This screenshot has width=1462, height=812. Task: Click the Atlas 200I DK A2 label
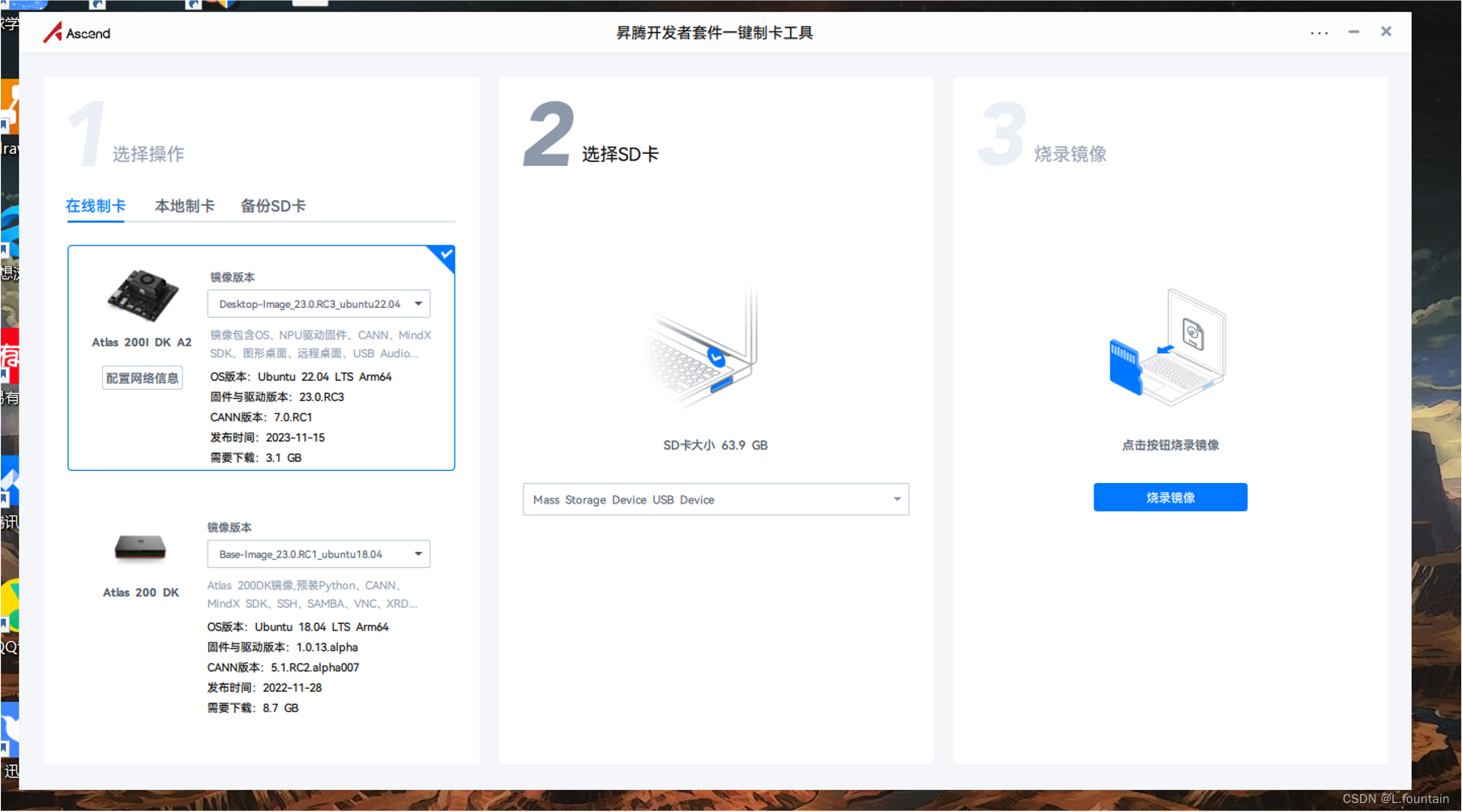pos(142,342)
